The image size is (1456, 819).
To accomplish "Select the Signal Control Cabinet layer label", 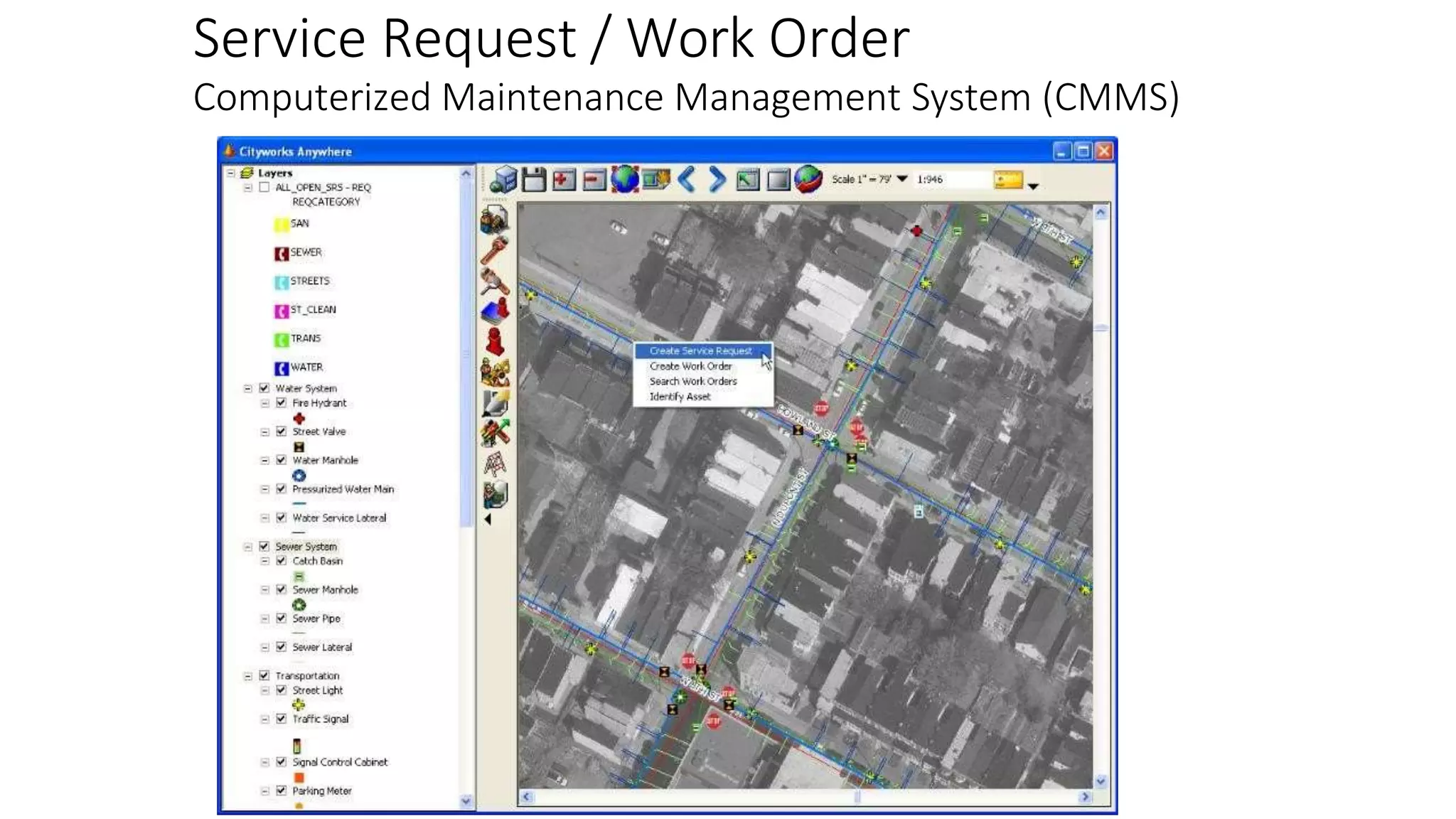I will pos(340,762).
